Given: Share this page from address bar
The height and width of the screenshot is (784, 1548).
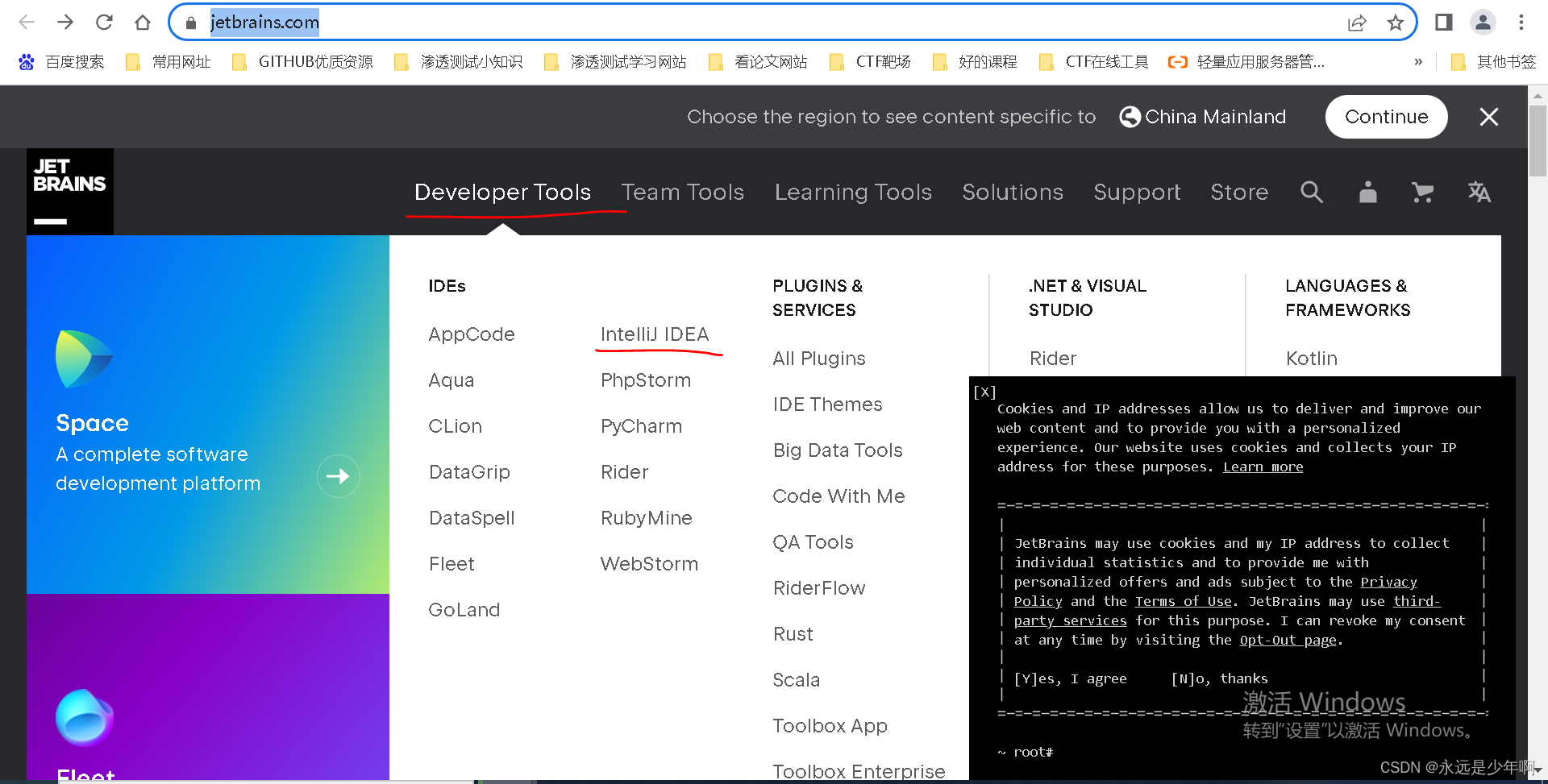Looking at the screenshot, I should [x=1357, y=23].
